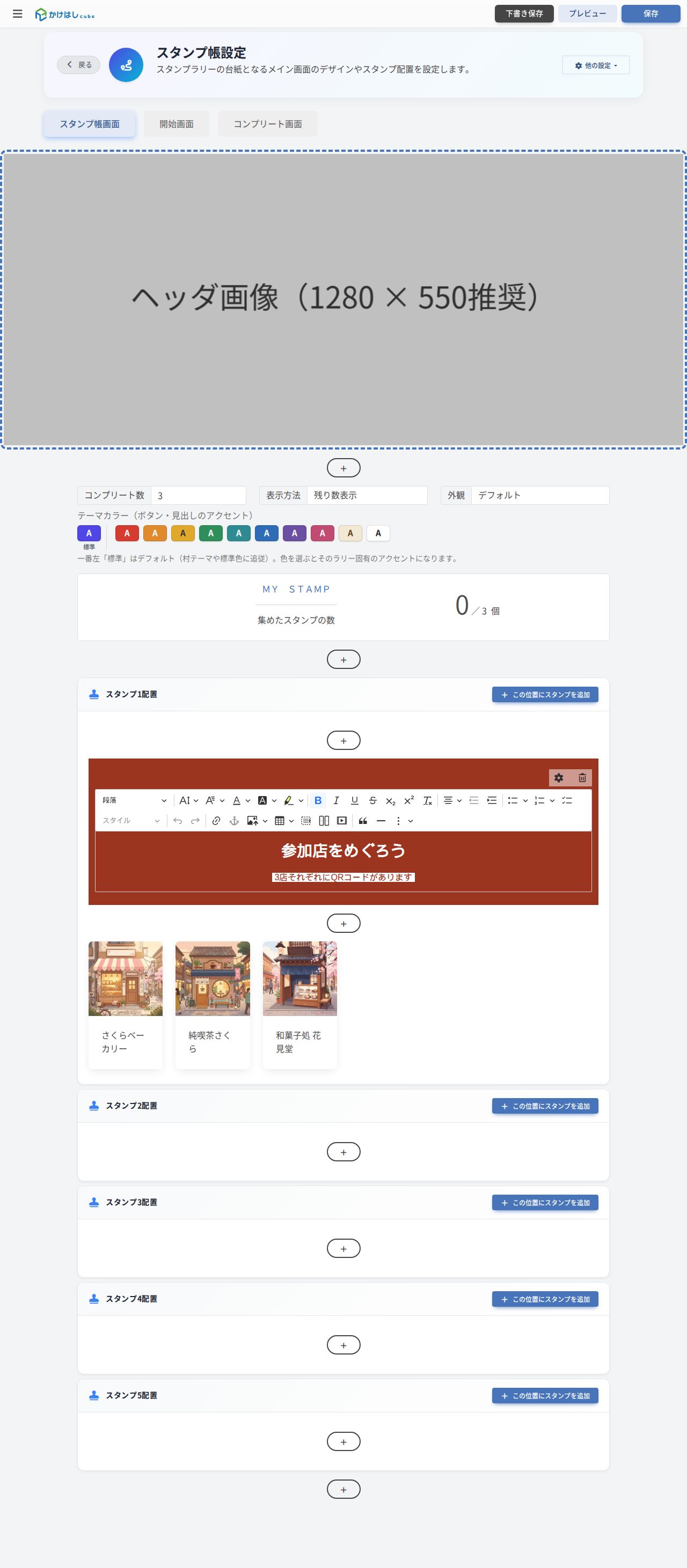
Task: Click the コンプリート数 input field
Action: click(198, 495)
